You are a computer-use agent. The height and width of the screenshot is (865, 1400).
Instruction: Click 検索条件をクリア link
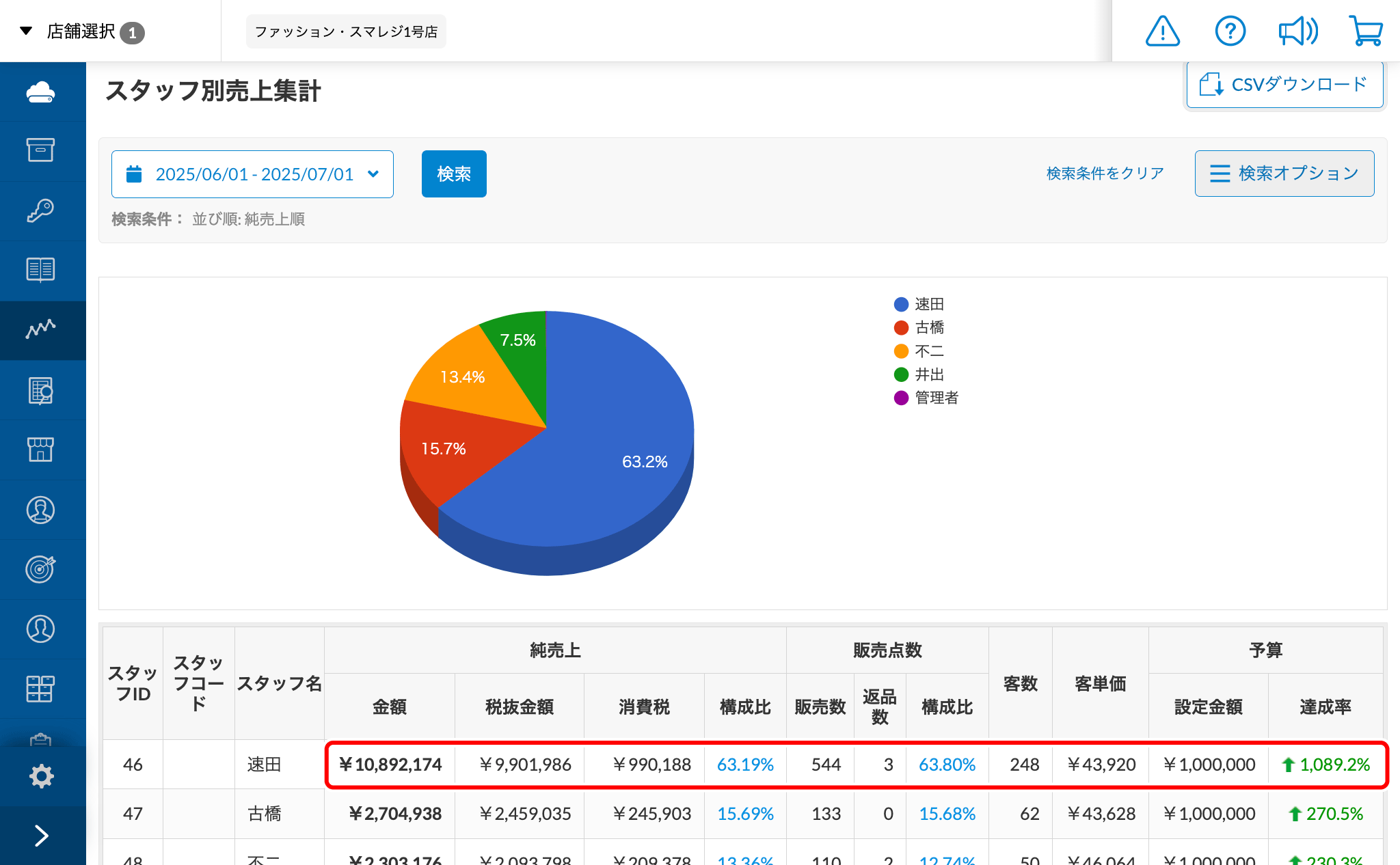[1105, 174]
